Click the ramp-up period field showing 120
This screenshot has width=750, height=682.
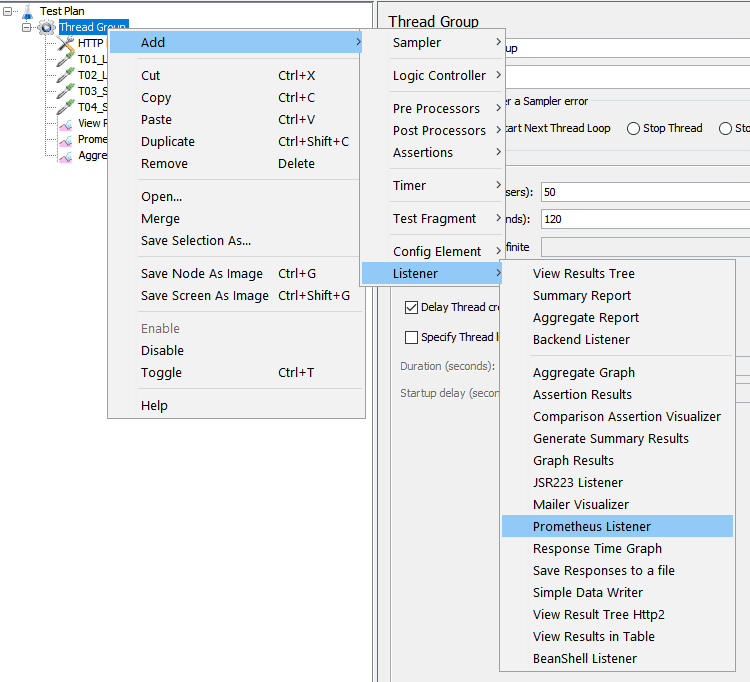tap(640, 219)
